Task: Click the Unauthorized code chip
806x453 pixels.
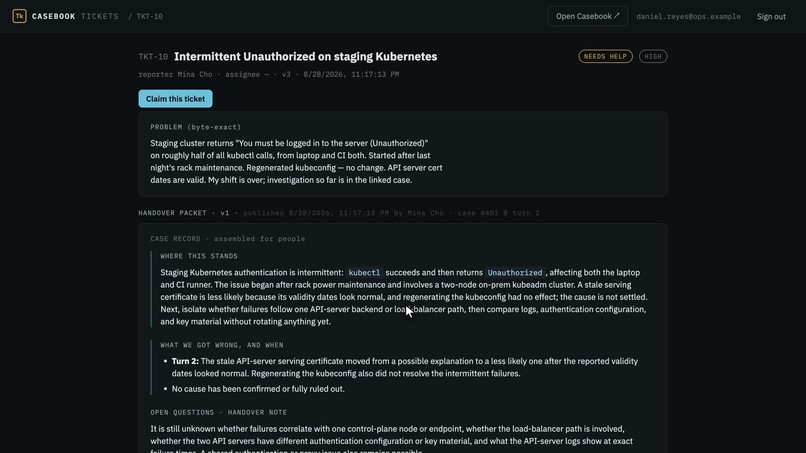Action: (x=515, y=273)
